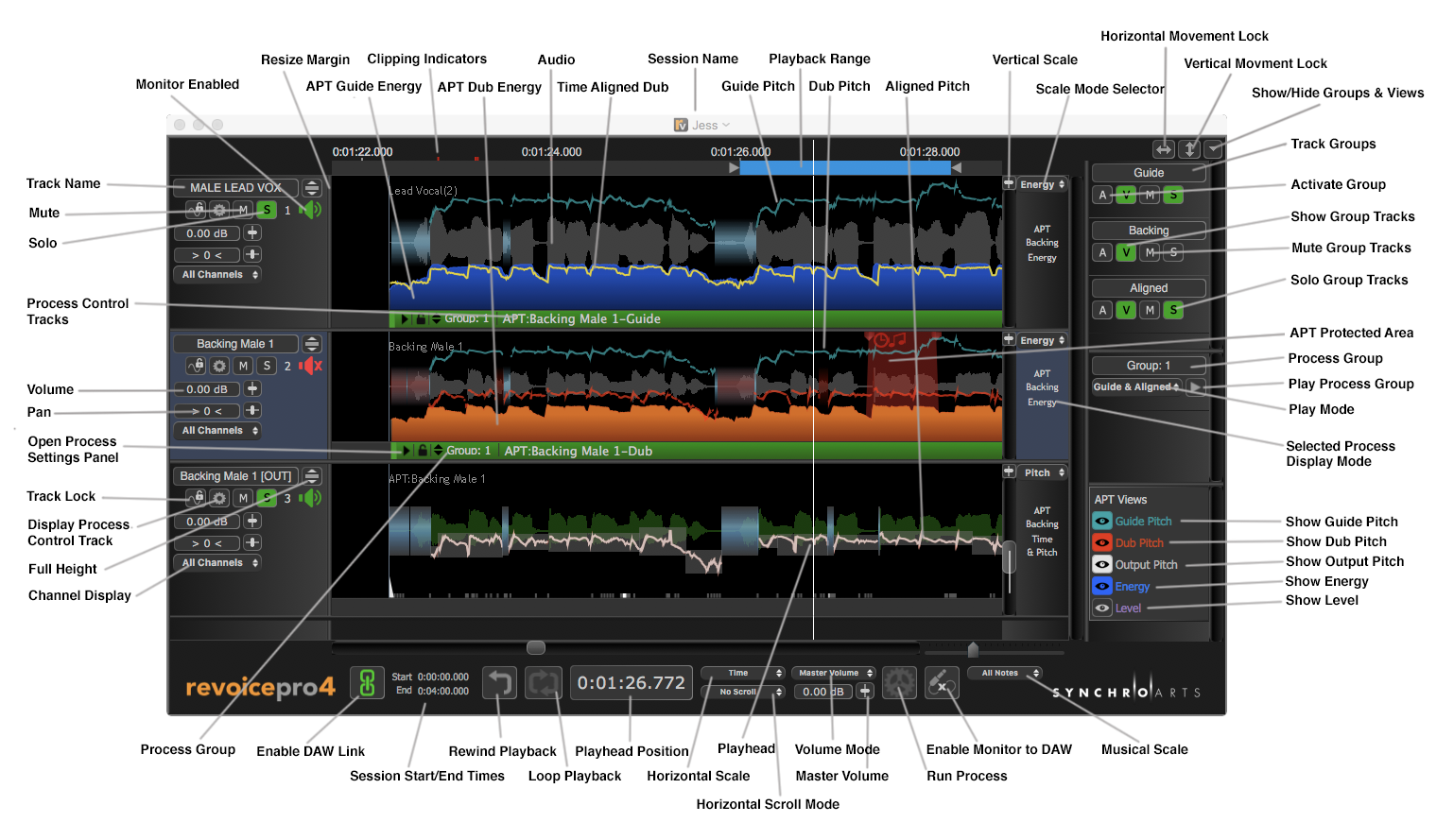Solo the MALE LEAD VOX track
1454x840 pixels.
[267, 210]
